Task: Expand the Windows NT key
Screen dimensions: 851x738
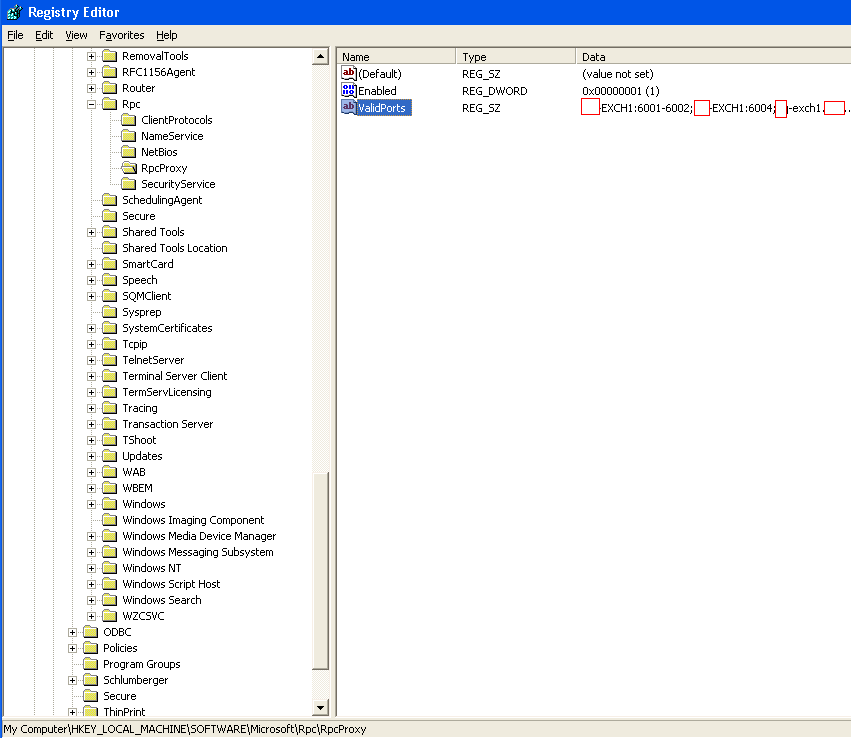Action: tap(92, 569)
